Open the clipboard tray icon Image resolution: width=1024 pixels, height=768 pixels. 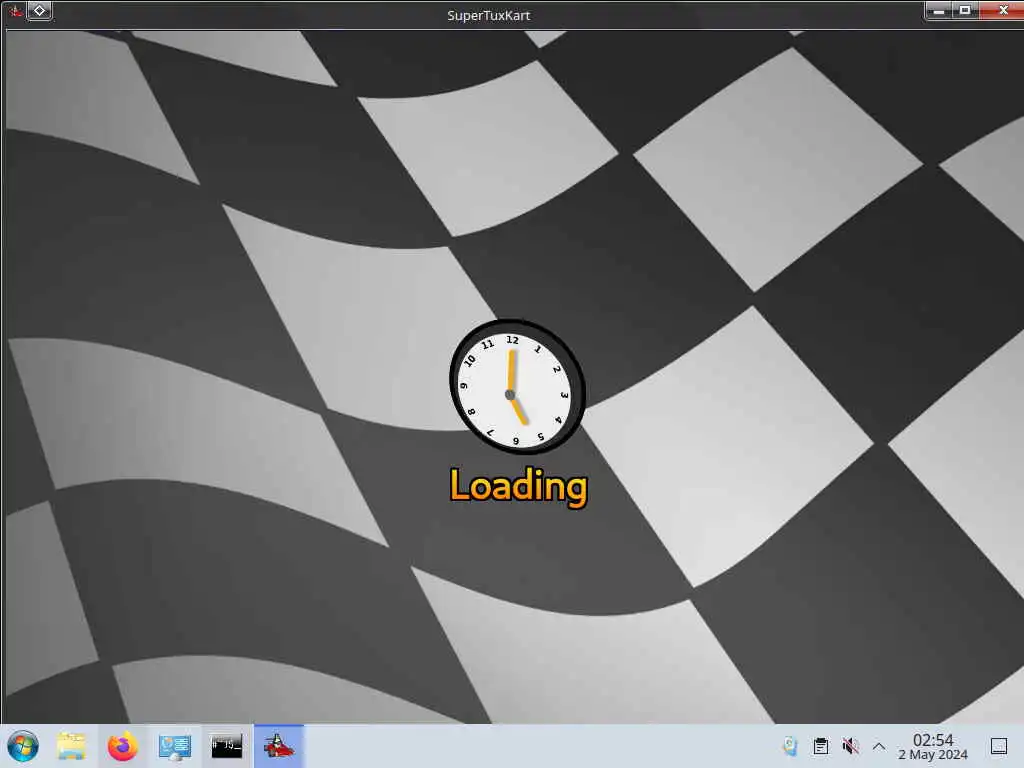(821, 746)
